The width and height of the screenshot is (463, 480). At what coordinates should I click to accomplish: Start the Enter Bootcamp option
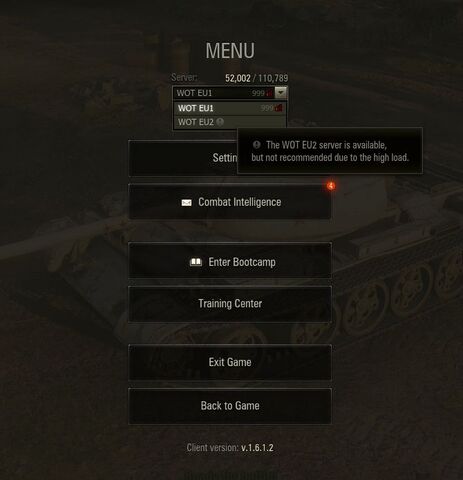pos(230,261)
